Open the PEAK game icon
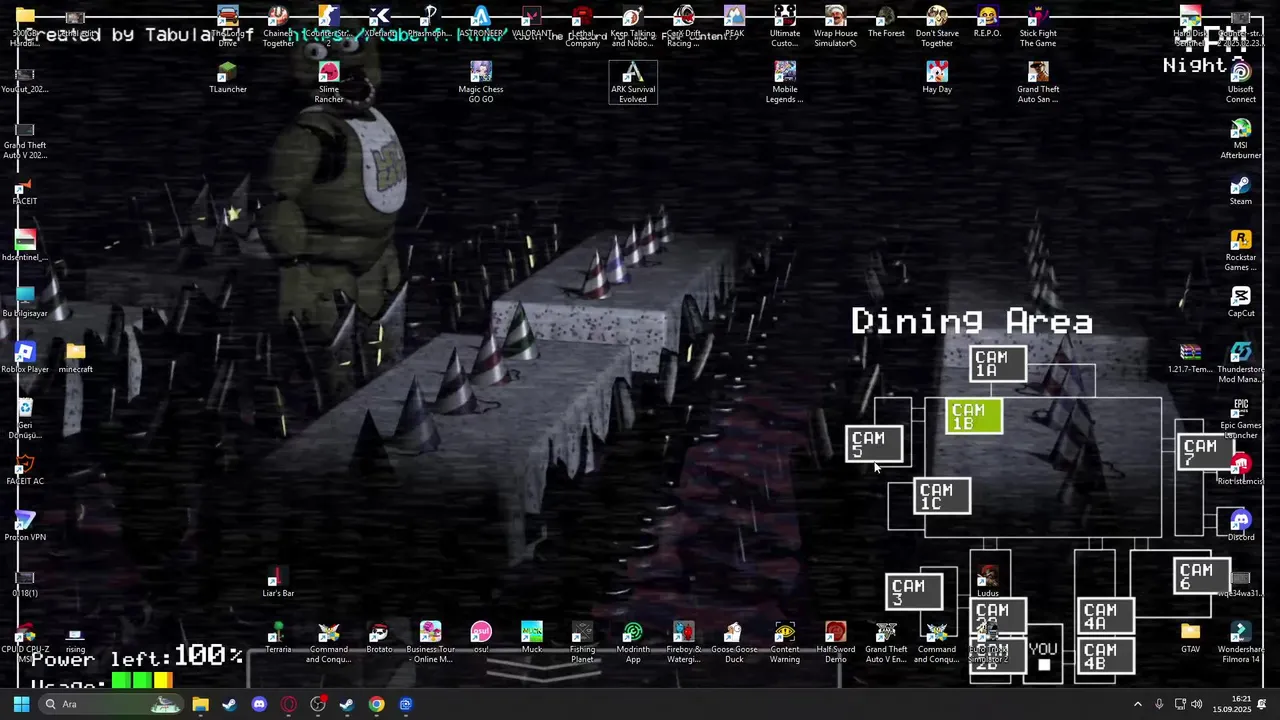The width and height of the screenshot is (1280, 720). tap(734, 22)
